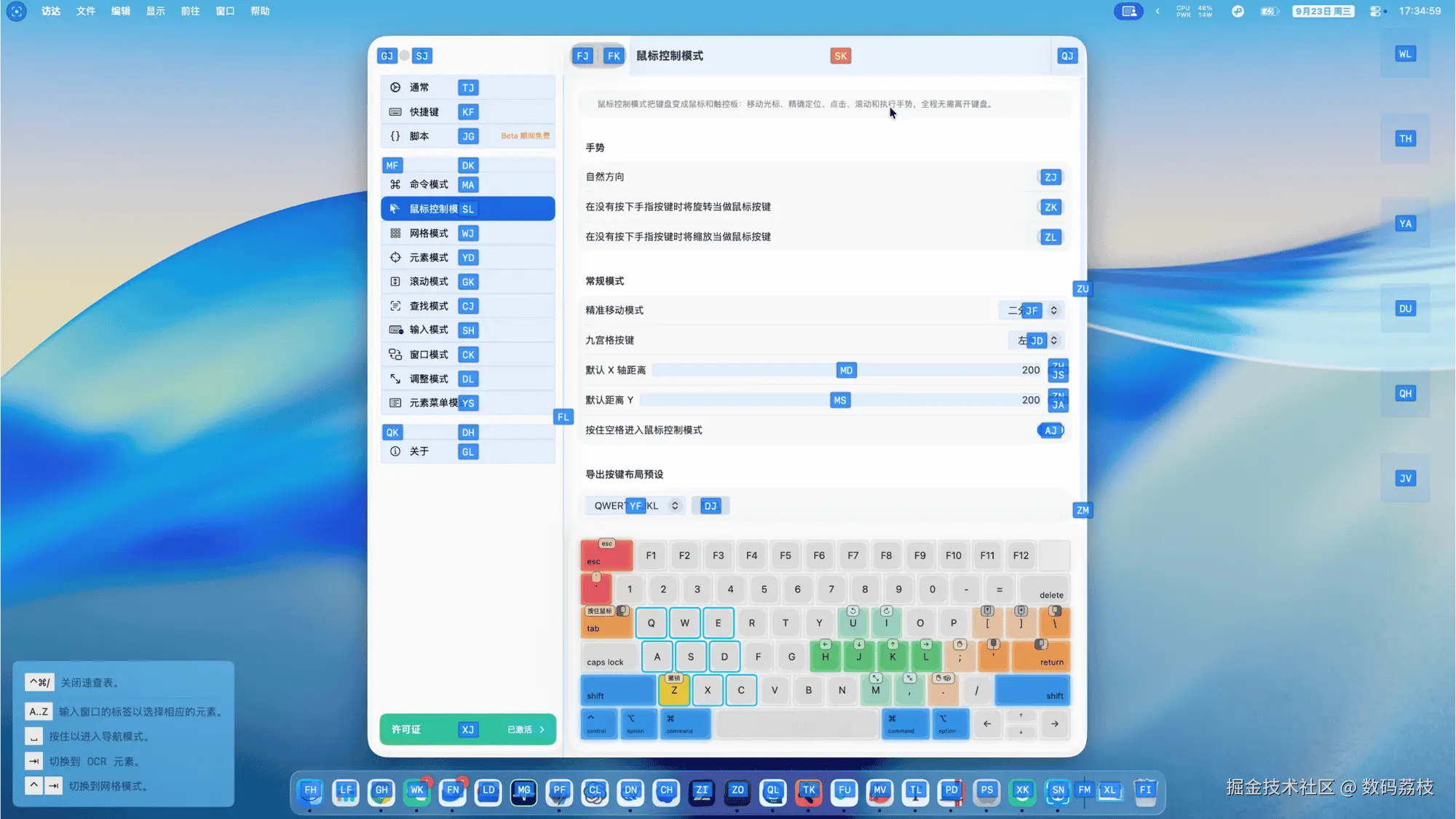This screenshot has height=819, width=1456.
Task: Select the highlighted 鼠标控制模式 sidebar row
Action: pos(467,209)
